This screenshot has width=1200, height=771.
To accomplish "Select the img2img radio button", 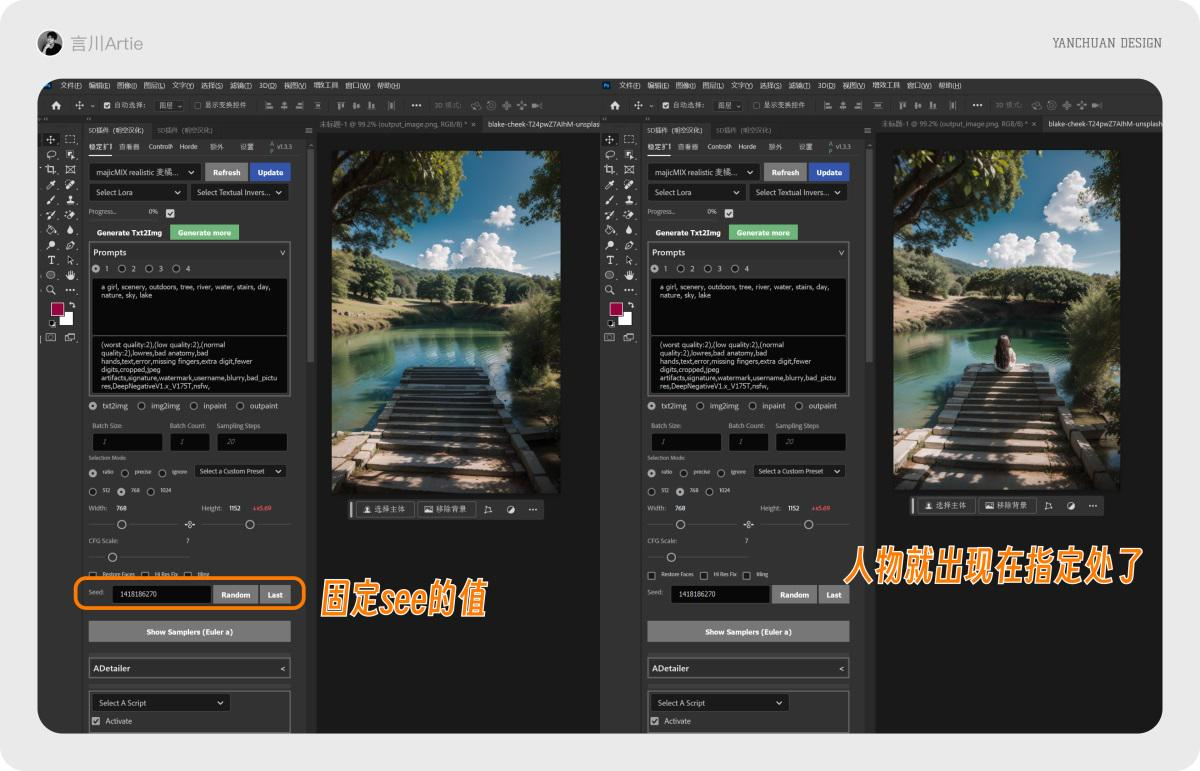I will pos(141,406).
